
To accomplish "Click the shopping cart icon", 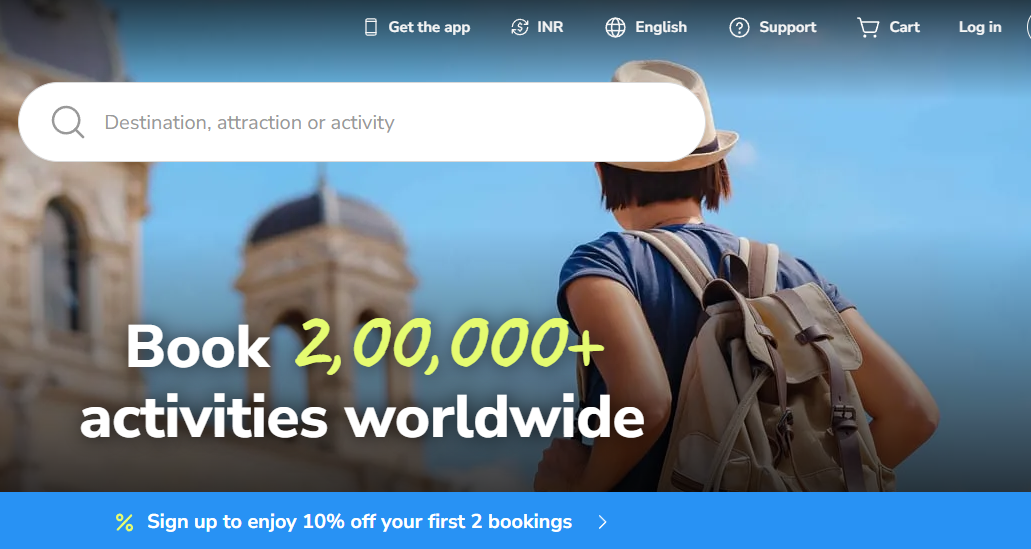I will (x=868, y=27).
